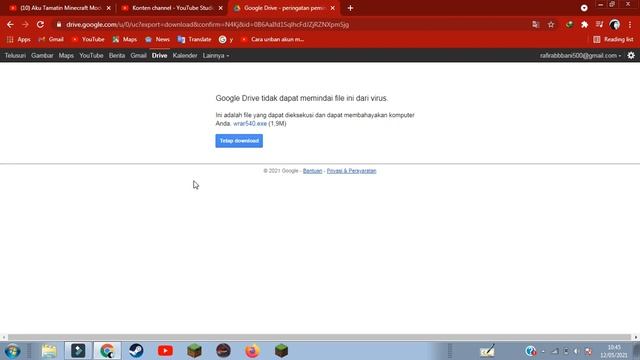Click the address bar URL
This screenshot has height=360, width=640.
(x=207, y=24)
